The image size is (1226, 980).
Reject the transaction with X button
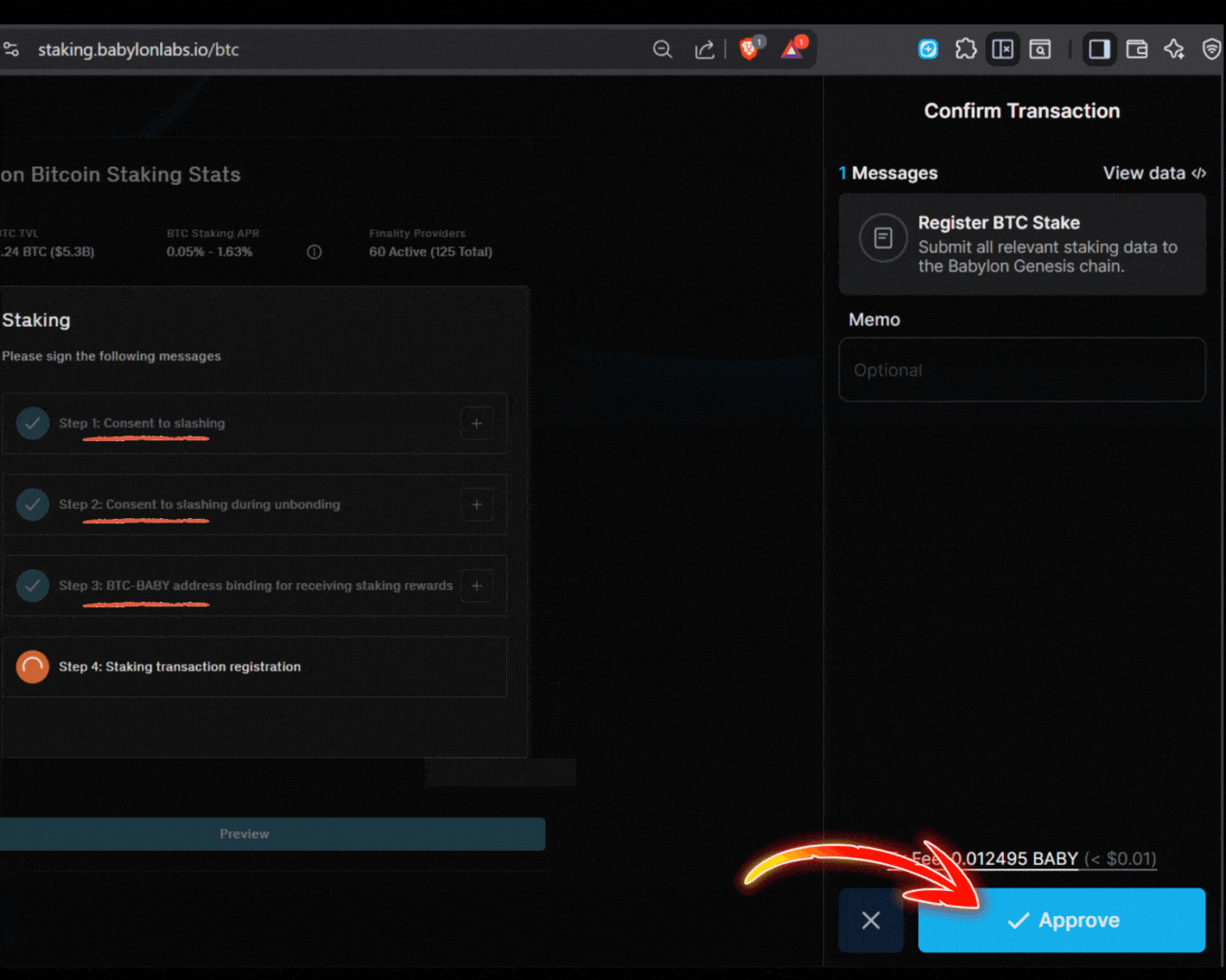870,920
